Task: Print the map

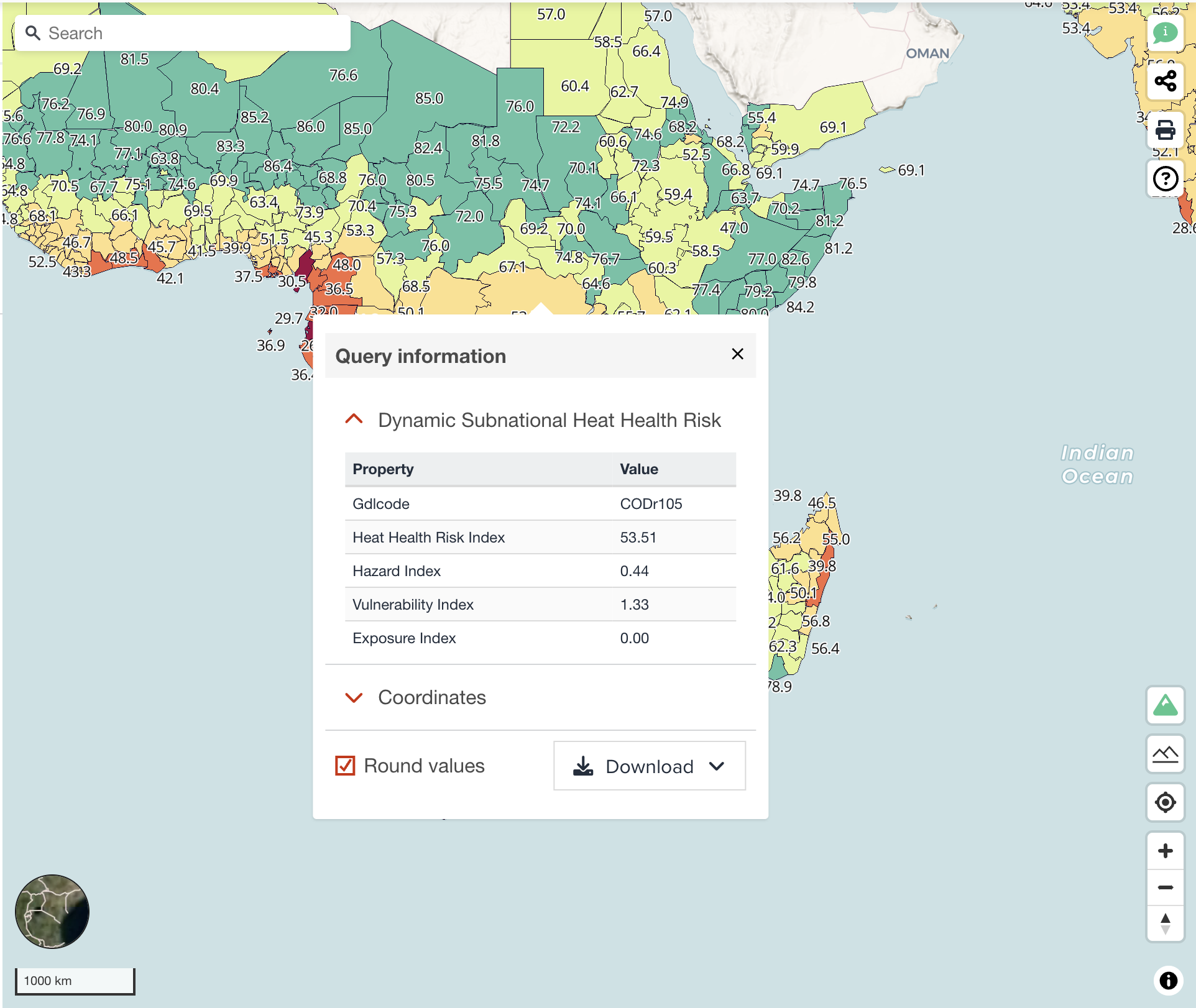Action: coord(1166,130)
